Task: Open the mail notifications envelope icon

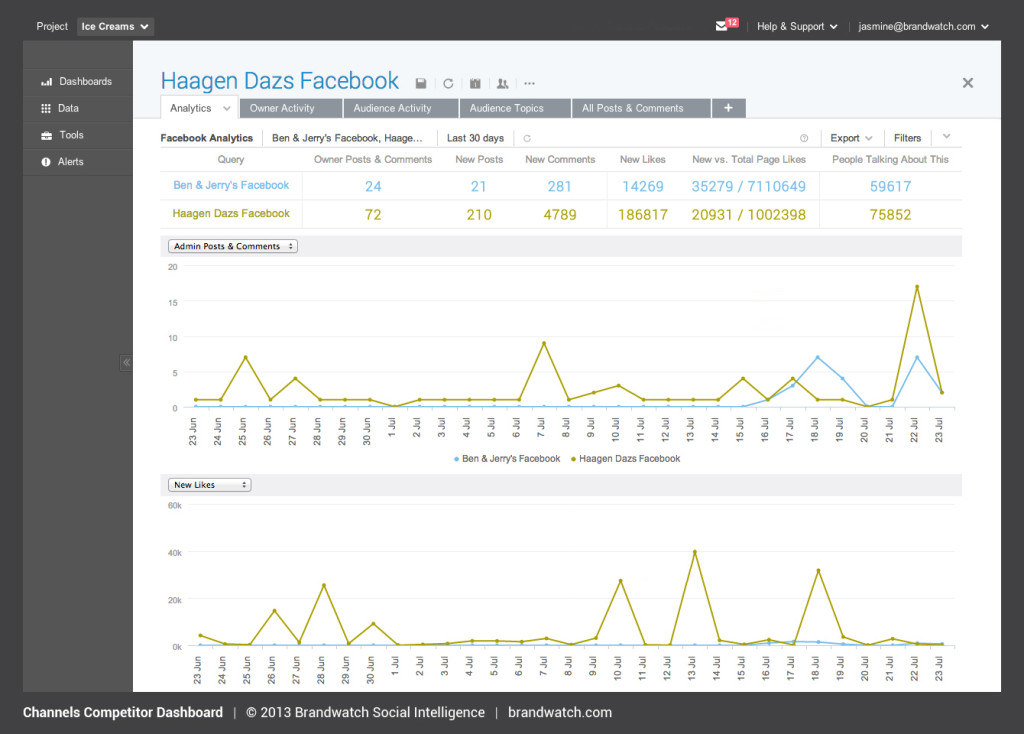Action: point(722,26)
